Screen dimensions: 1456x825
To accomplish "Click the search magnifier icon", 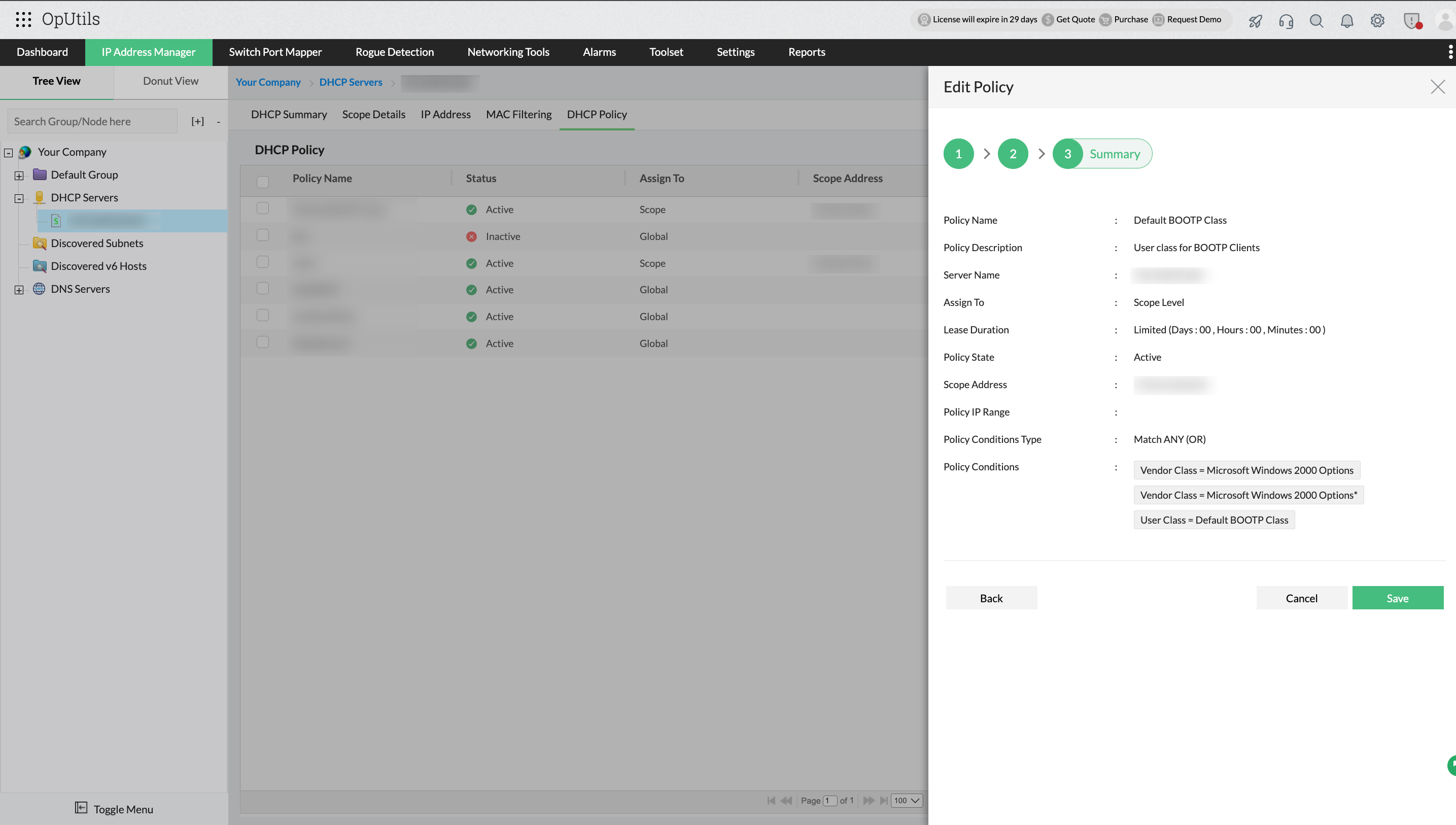I will tap(1316, 21).
